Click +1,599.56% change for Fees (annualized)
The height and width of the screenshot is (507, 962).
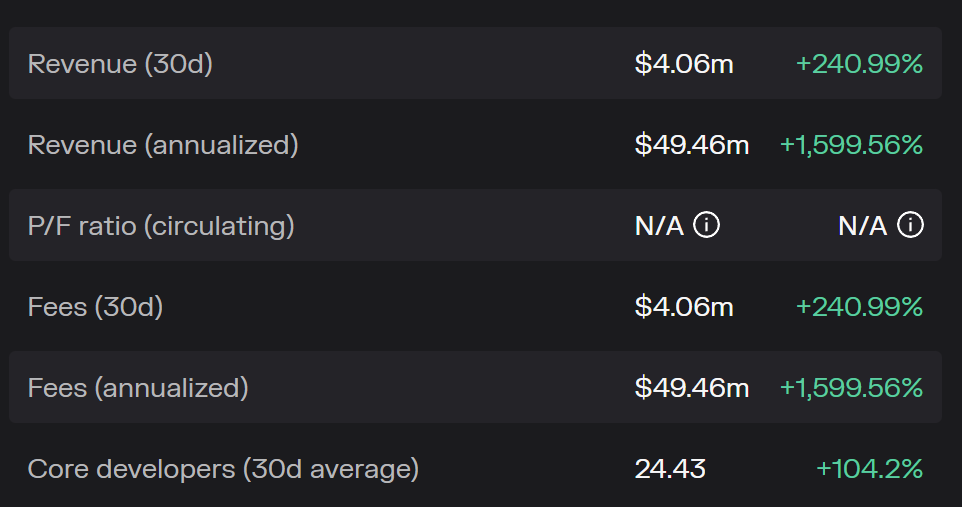[x=851, y=387]
